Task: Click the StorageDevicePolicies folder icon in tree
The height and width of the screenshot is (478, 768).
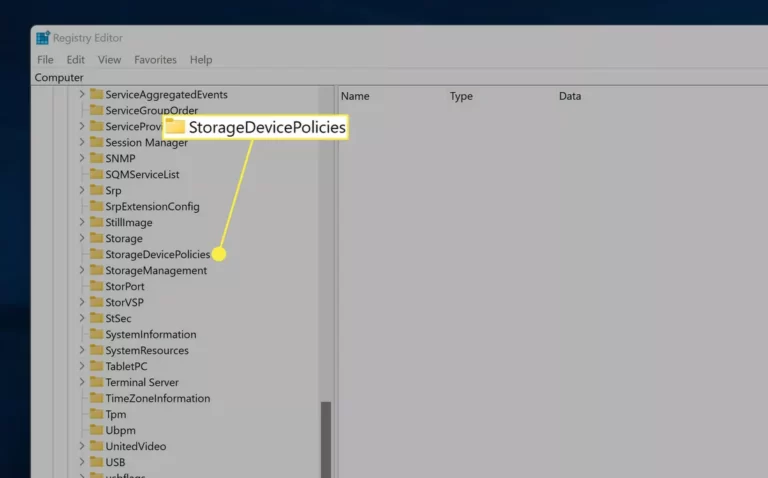Action: (96, 254)
